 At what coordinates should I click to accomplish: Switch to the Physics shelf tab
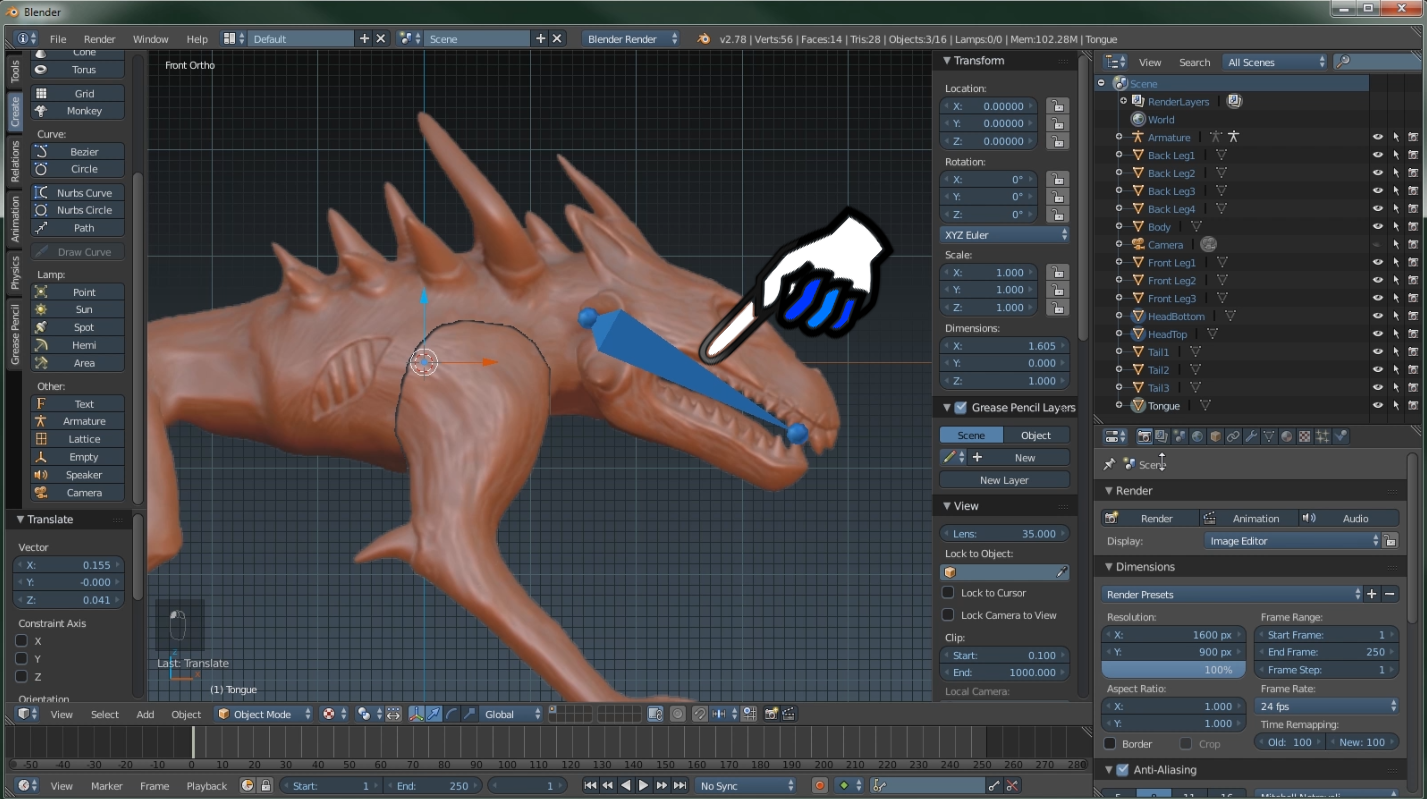14,272
